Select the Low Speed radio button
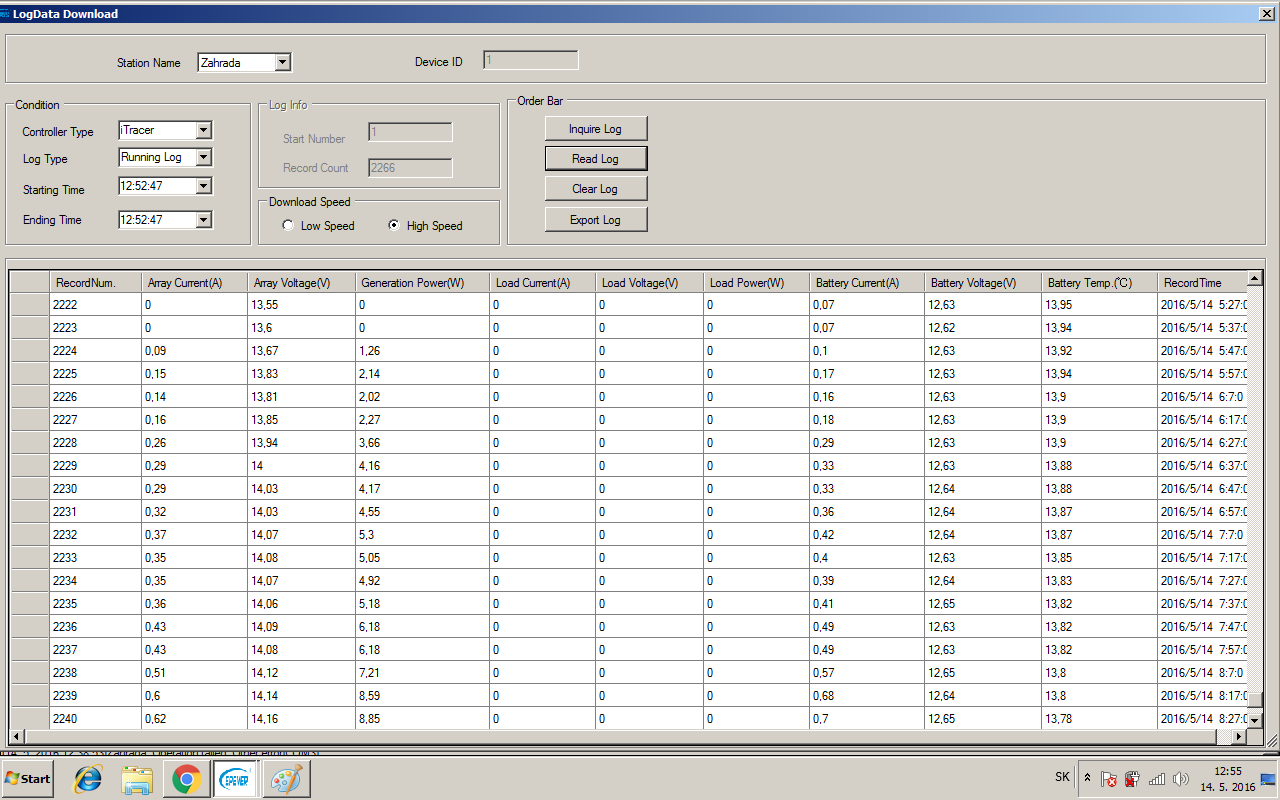This screenshot has width=1280, height=800. [x=288, y=226]
